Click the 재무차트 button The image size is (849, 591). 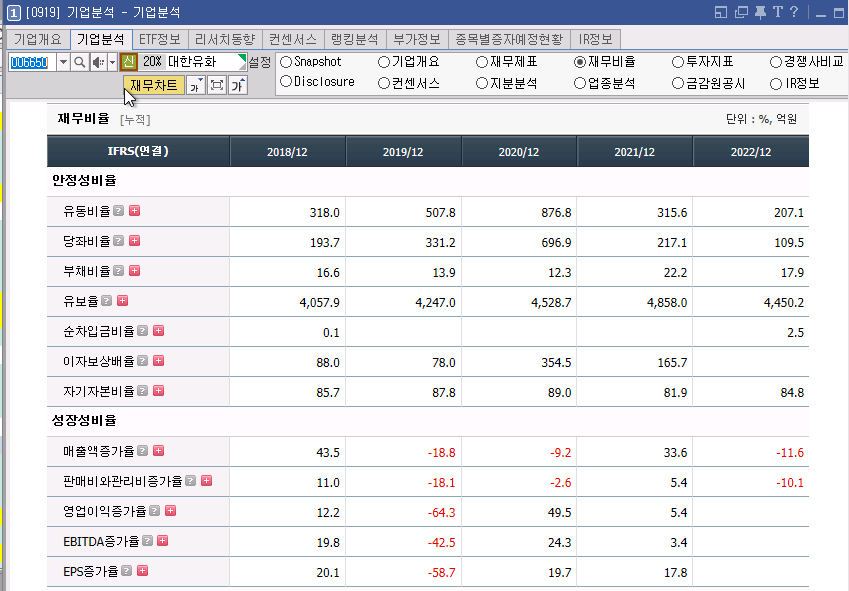point(154,85)
